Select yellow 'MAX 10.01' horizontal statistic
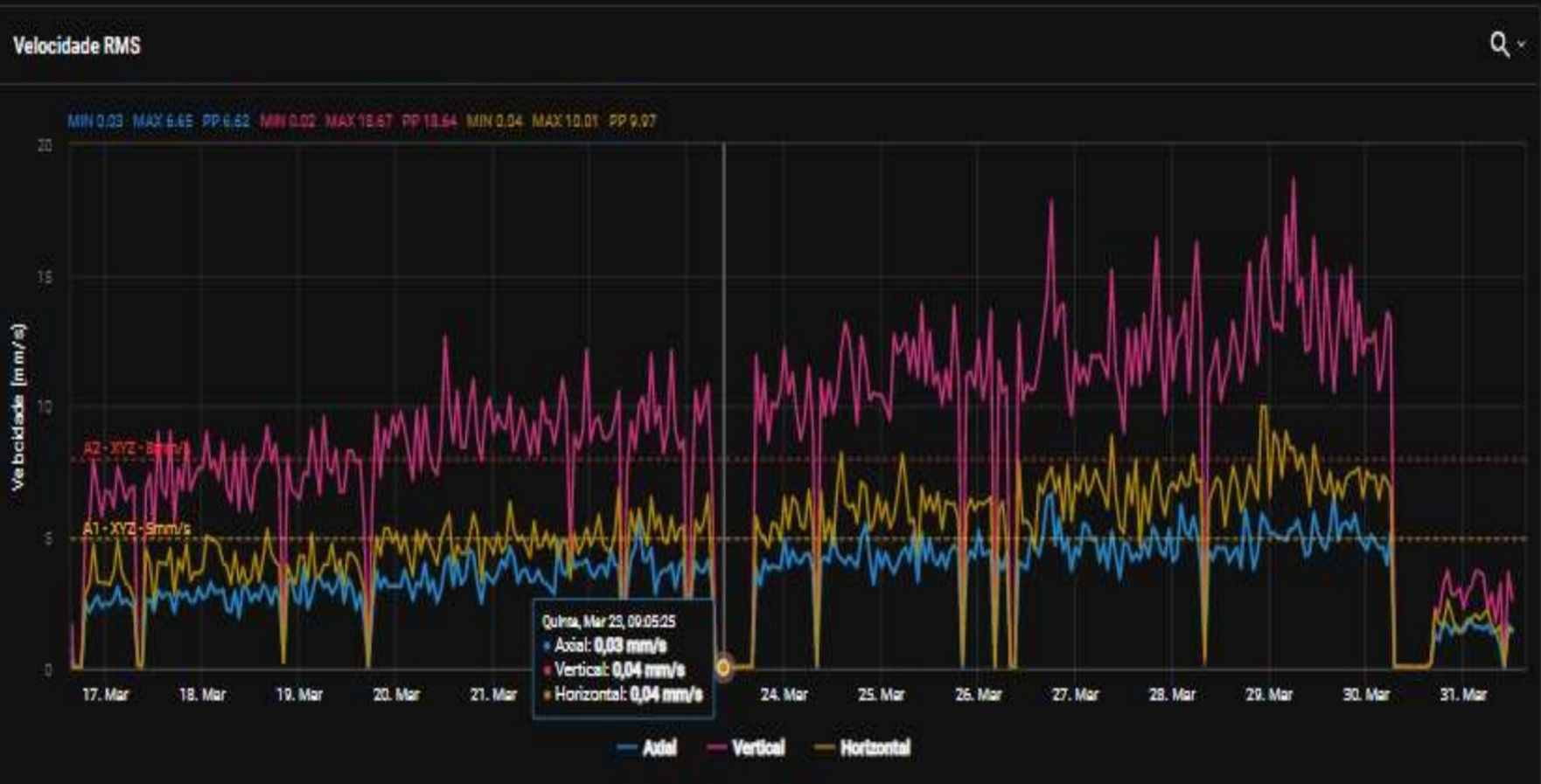1541x784 pixels. click(x=565, y=121)
